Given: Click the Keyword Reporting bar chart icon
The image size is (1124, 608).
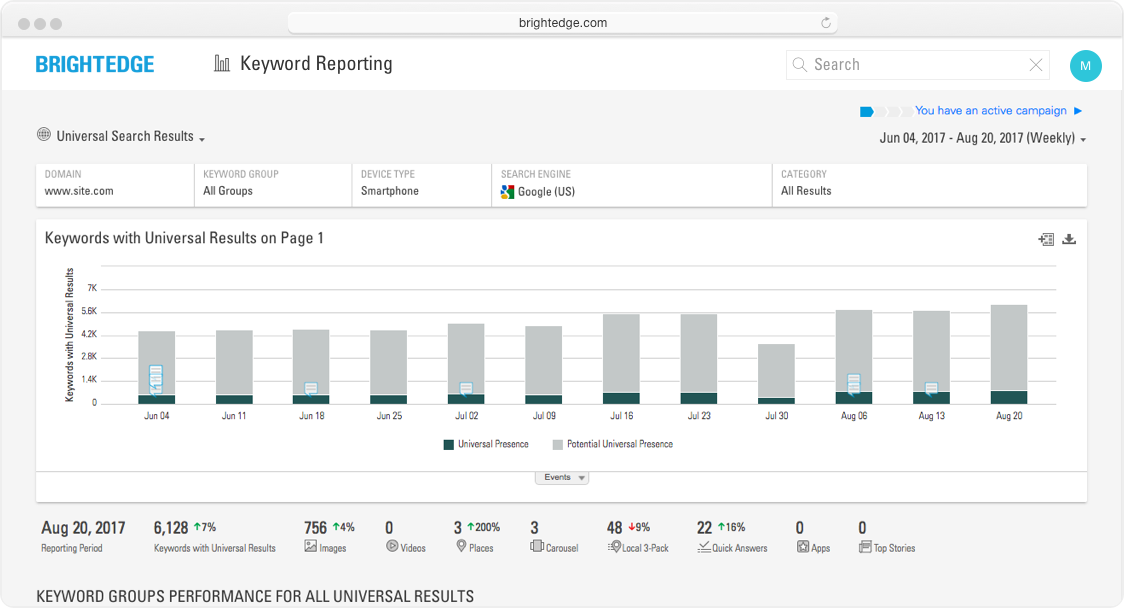Looking at the screenshot, I should pyautogui.click(x=222, y=64).
